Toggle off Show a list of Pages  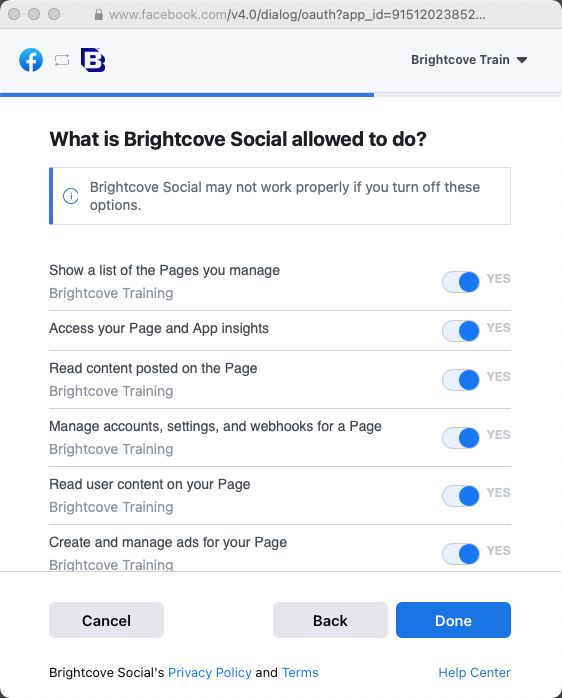tap(460, 282)
